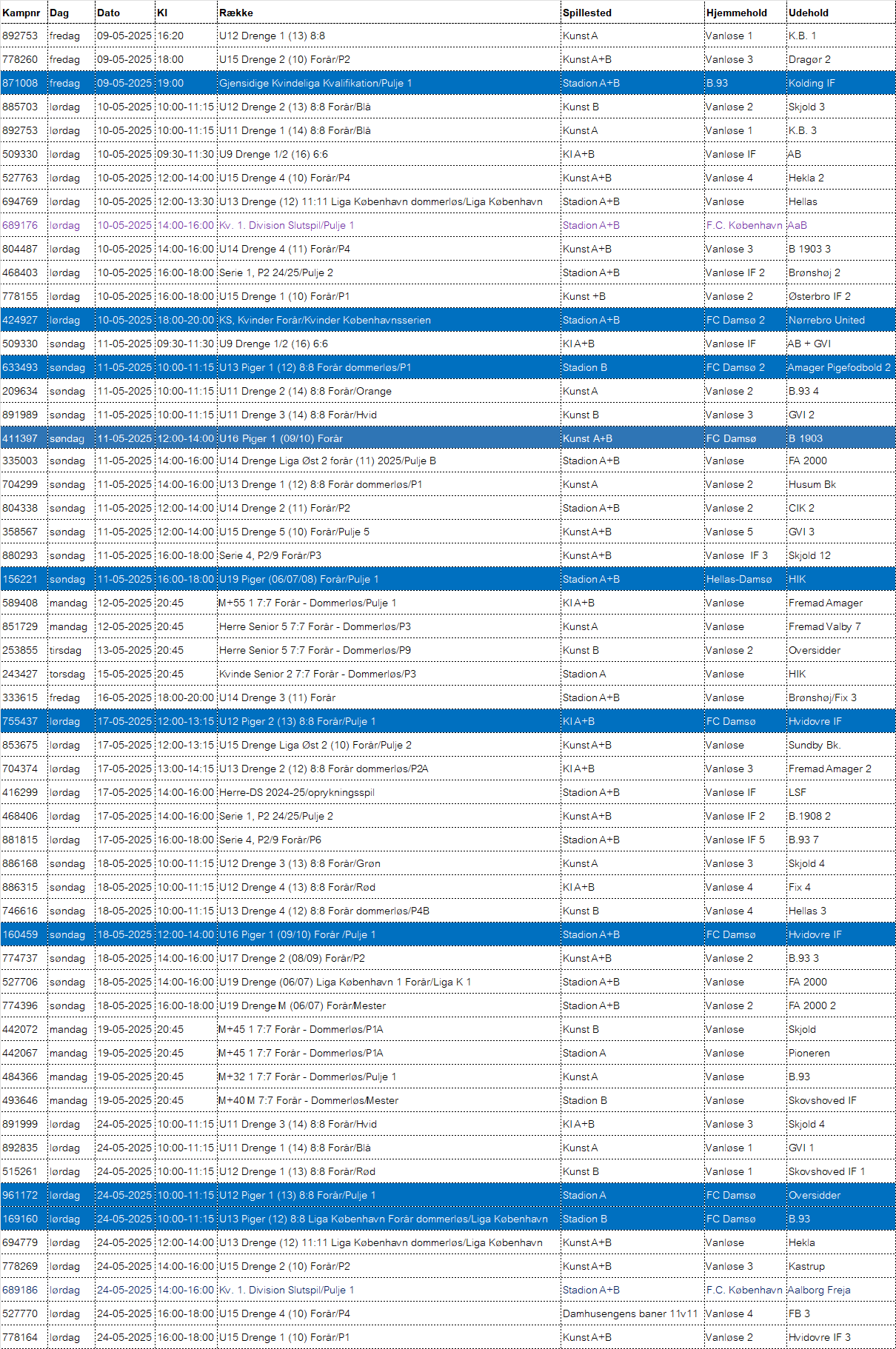Click Fremad Amager 2 away team

(x=830, y=769)
